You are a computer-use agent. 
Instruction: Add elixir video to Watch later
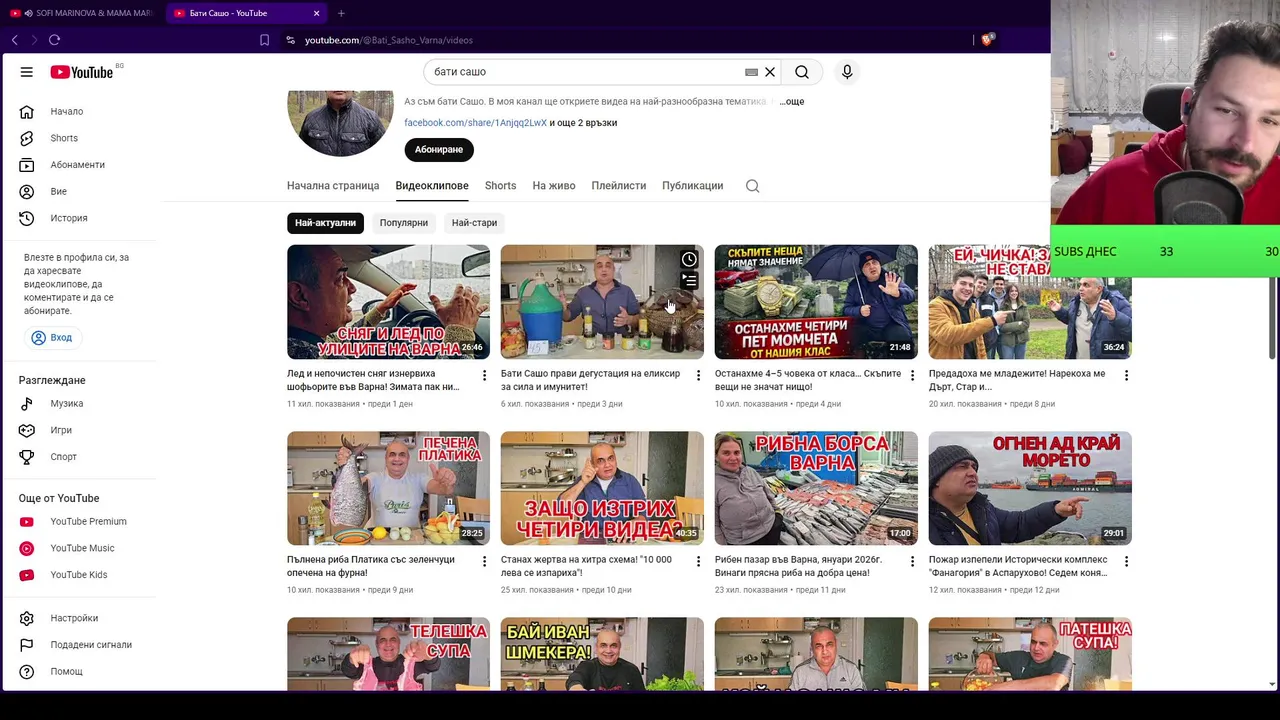(689, 260)
